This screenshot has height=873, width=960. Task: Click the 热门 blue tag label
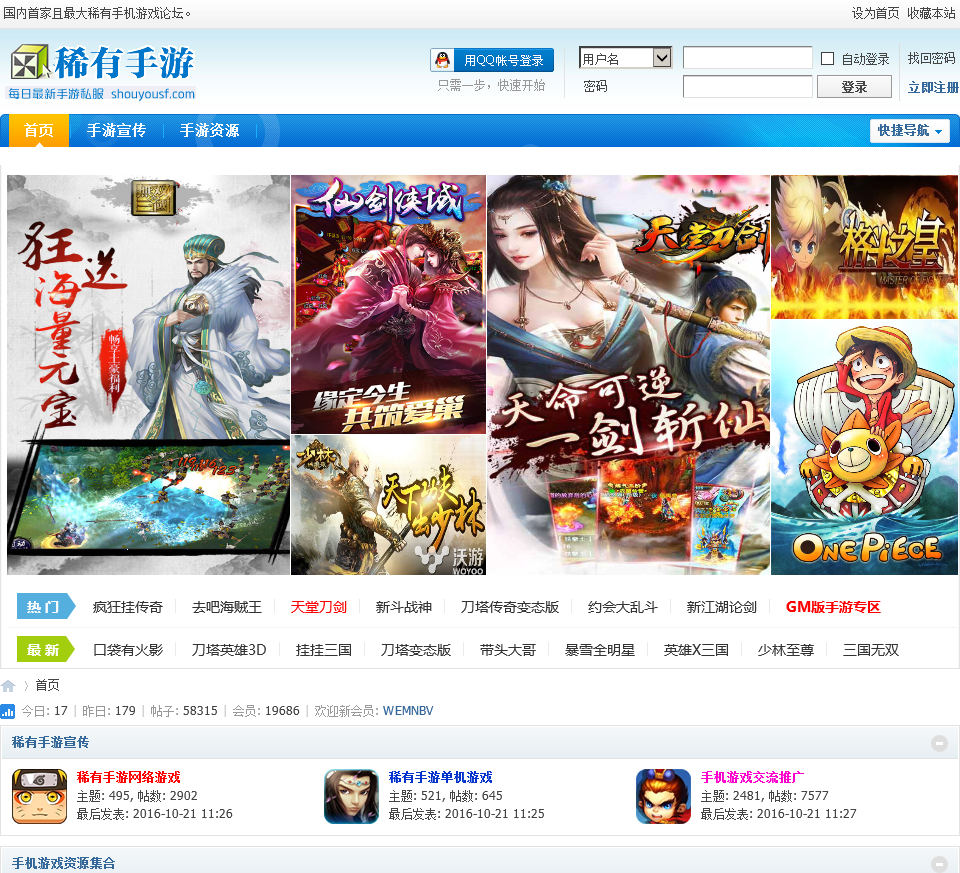click(x=46, y=606)
